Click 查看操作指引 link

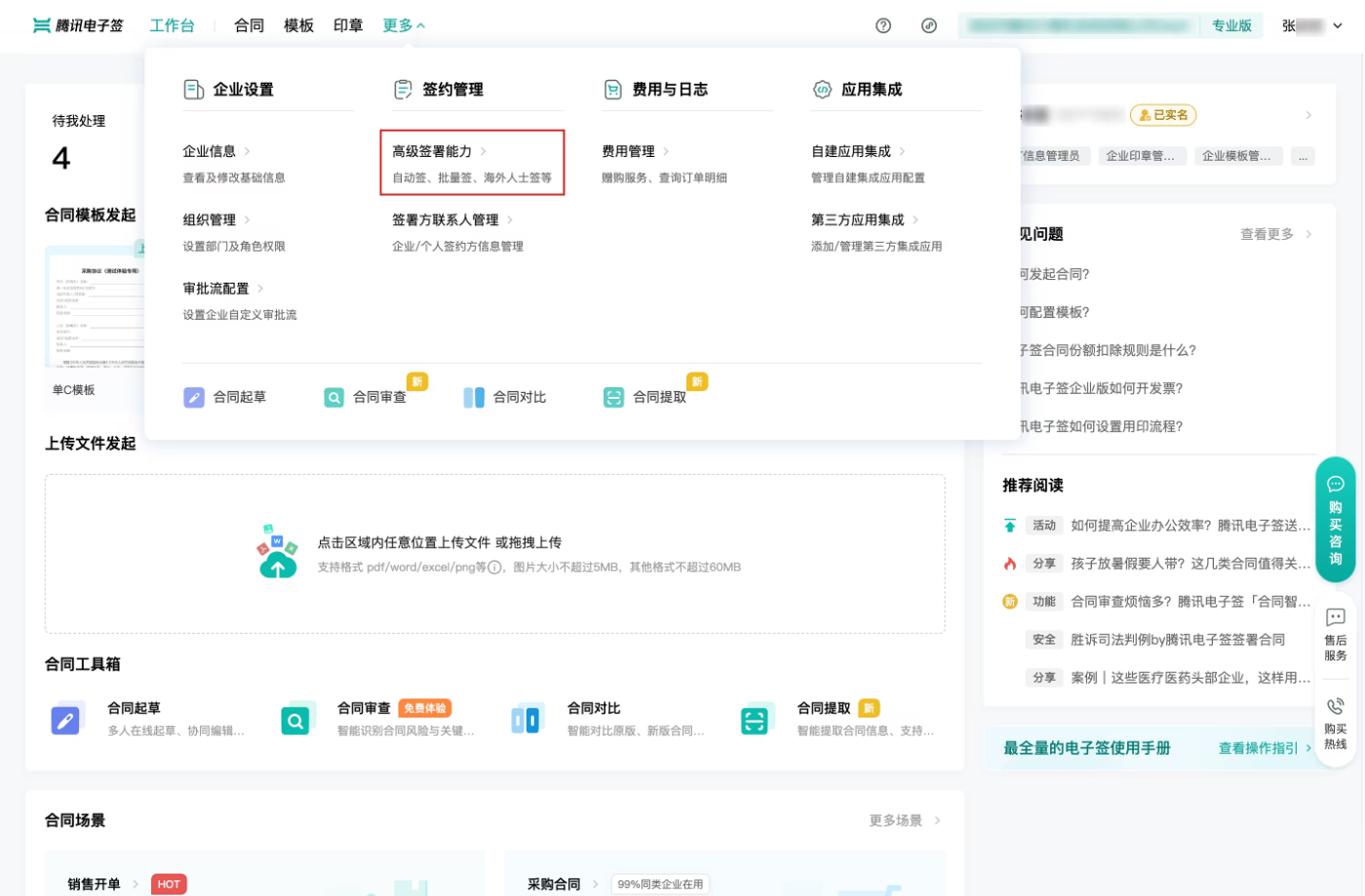[1265, 749]
